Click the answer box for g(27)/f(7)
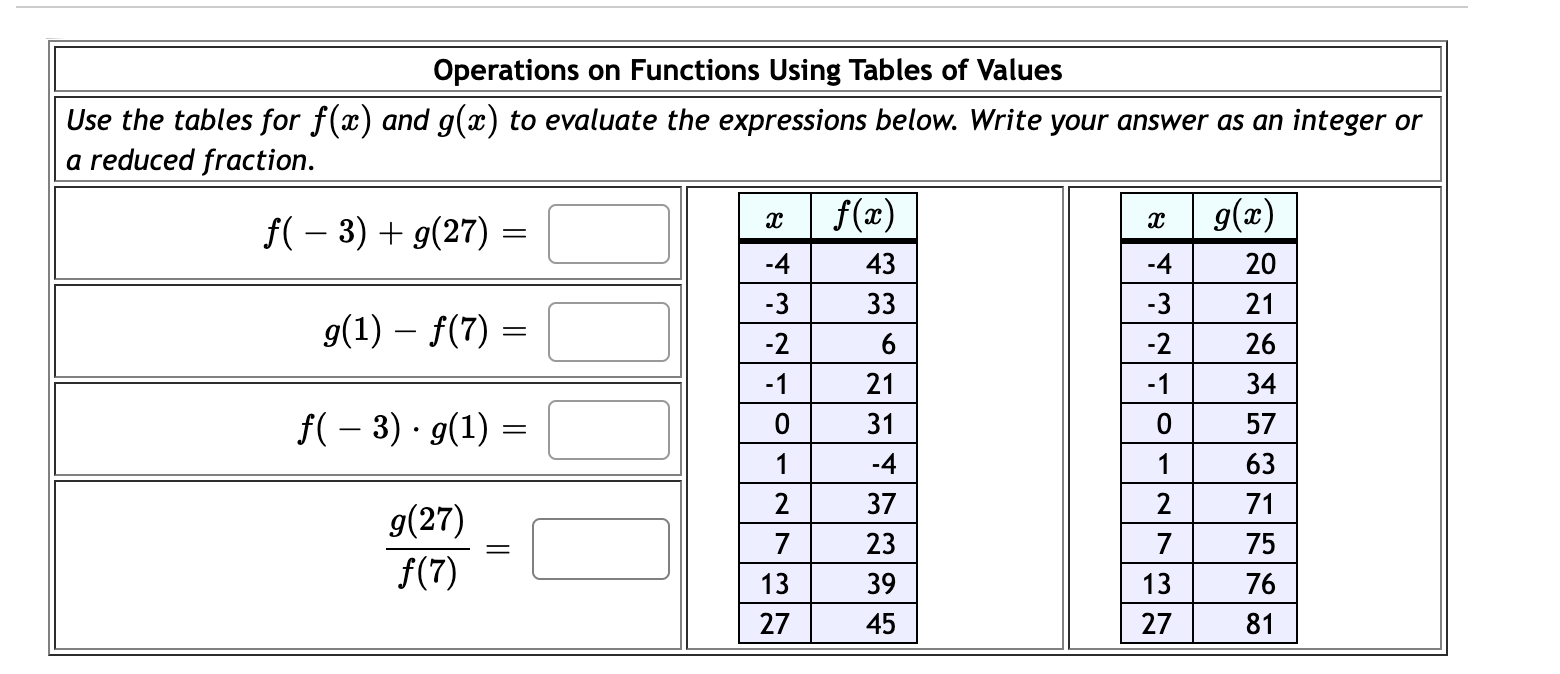1560x674 pixels. click(x=601, y=547)
